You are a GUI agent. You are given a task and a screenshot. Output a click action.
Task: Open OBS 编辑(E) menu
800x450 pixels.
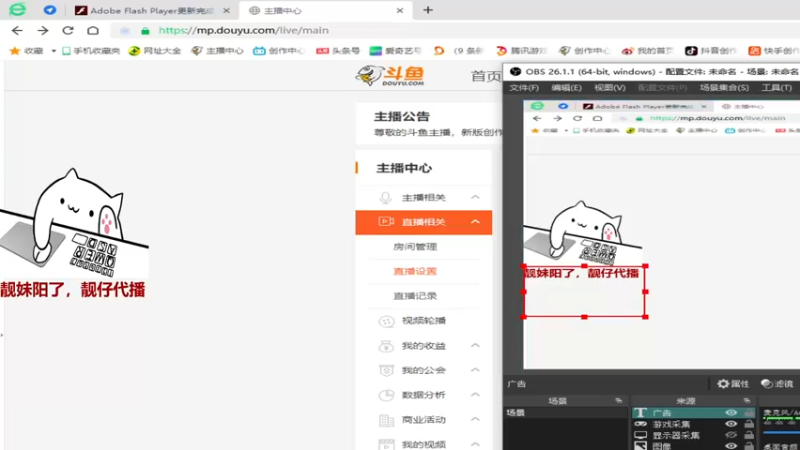[x=566, y=88]
